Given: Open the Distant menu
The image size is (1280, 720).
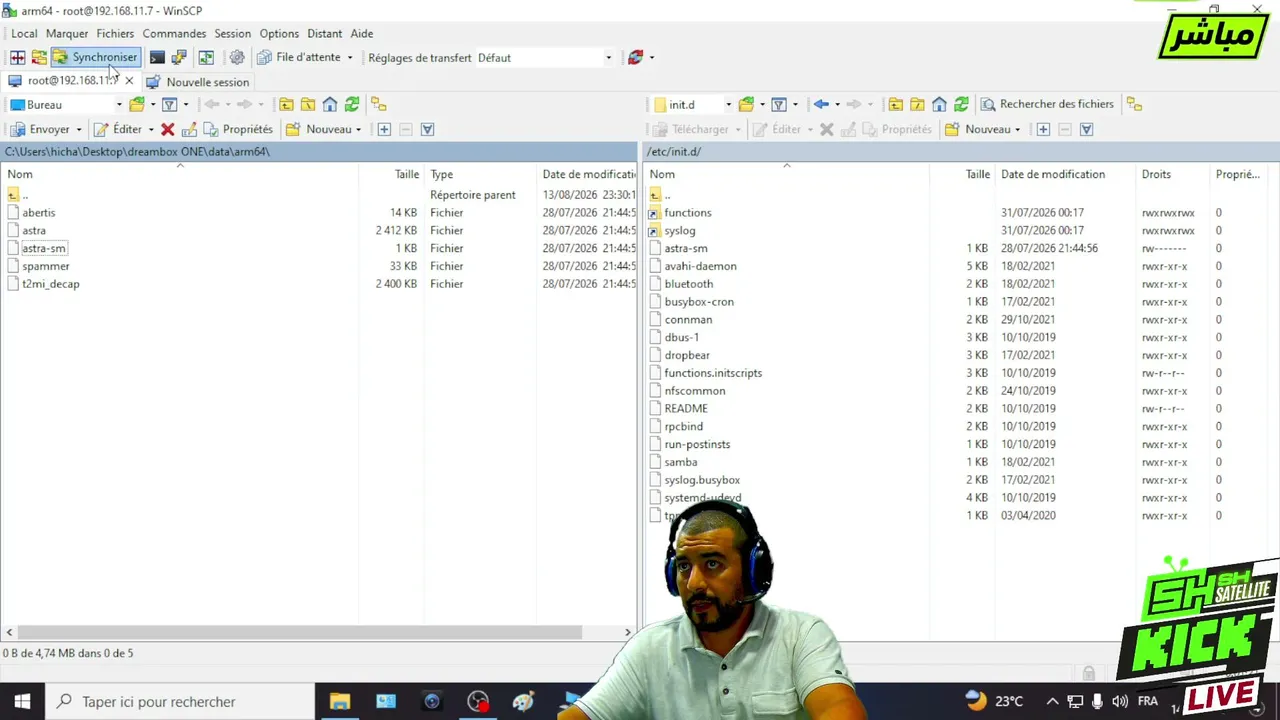Looking at the screenshot, I should click(x=324, y=33).
